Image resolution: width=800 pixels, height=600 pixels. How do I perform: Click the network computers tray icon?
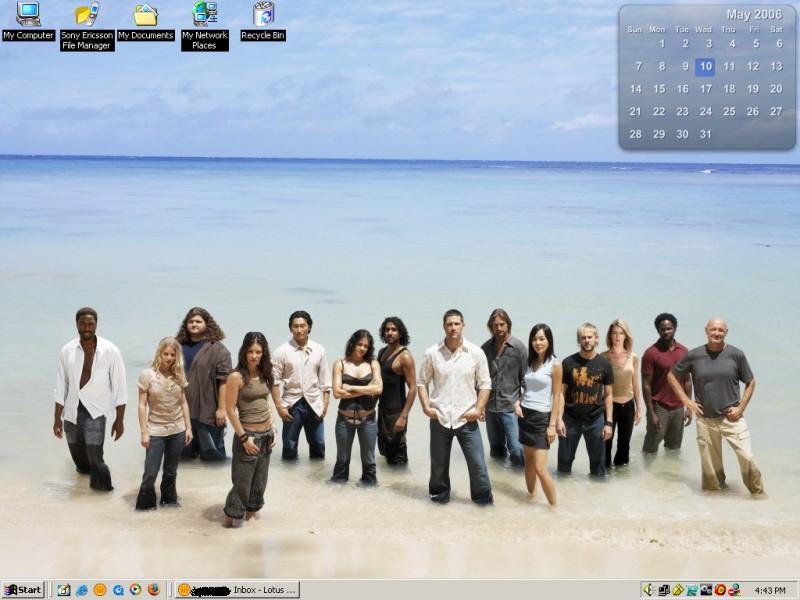[x=663, y=590]
